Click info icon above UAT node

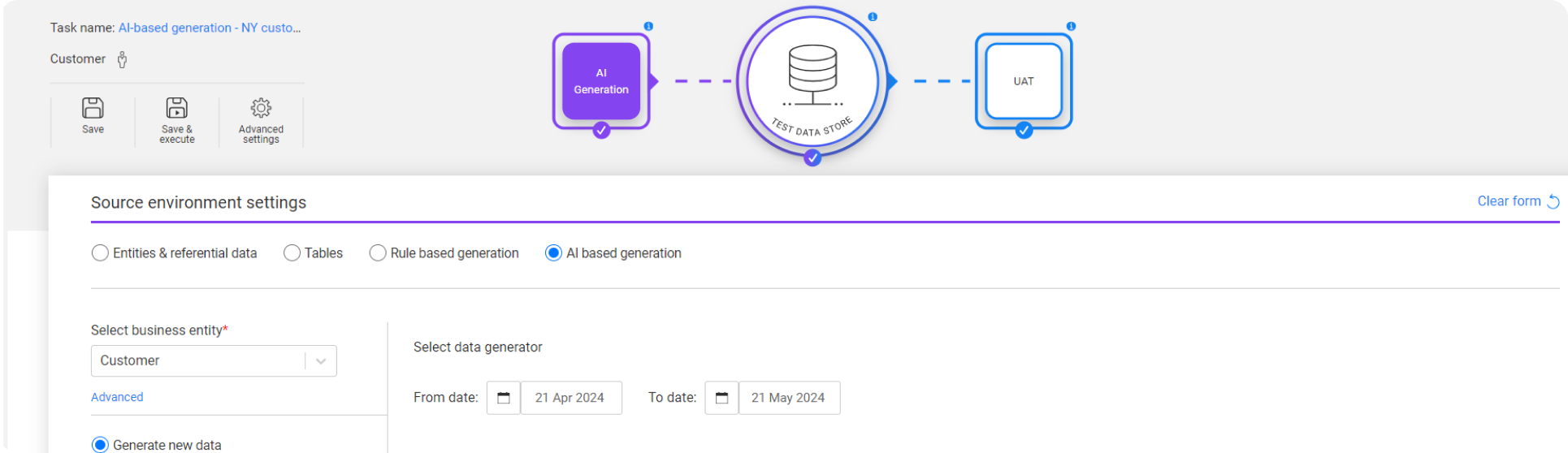(x=1071, y=26)
